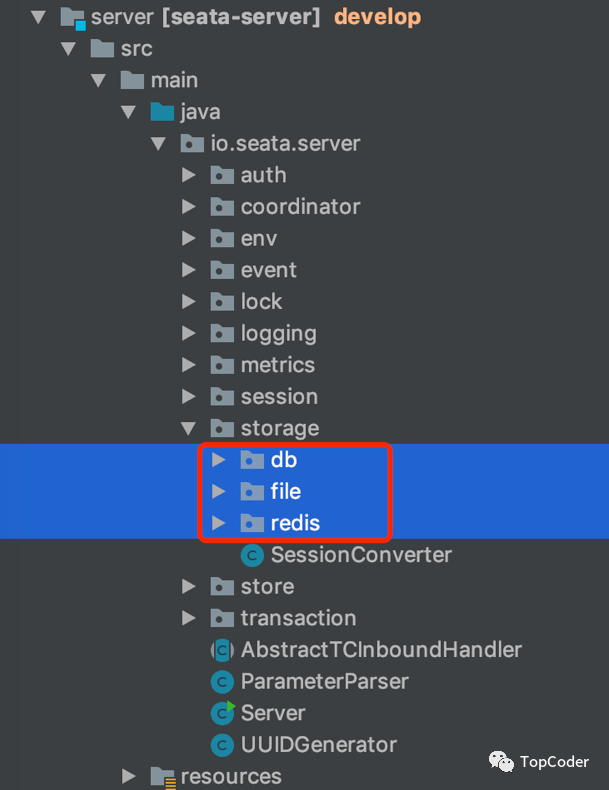Screen dimensions: 609x790
Task: Click the resources folder icon
Action: [162, 776]
